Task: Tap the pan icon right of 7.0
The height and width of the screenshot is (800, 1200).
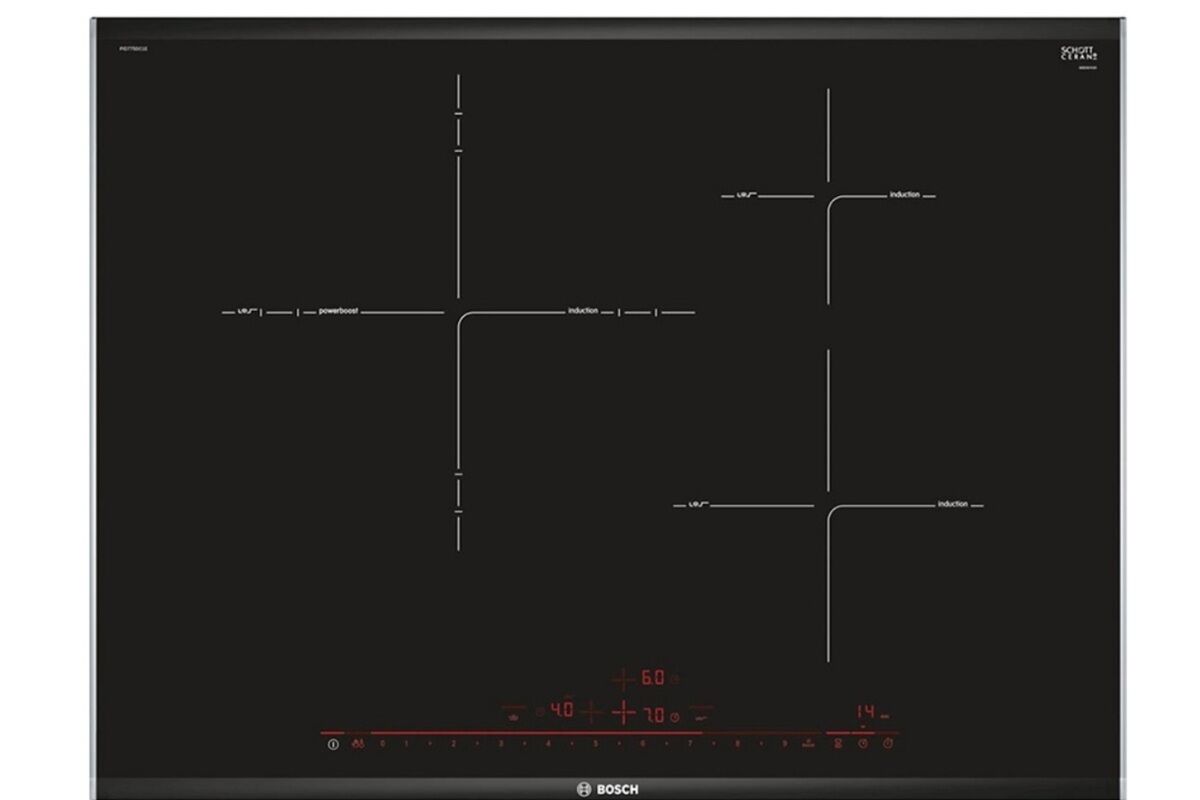Action: 702,714
